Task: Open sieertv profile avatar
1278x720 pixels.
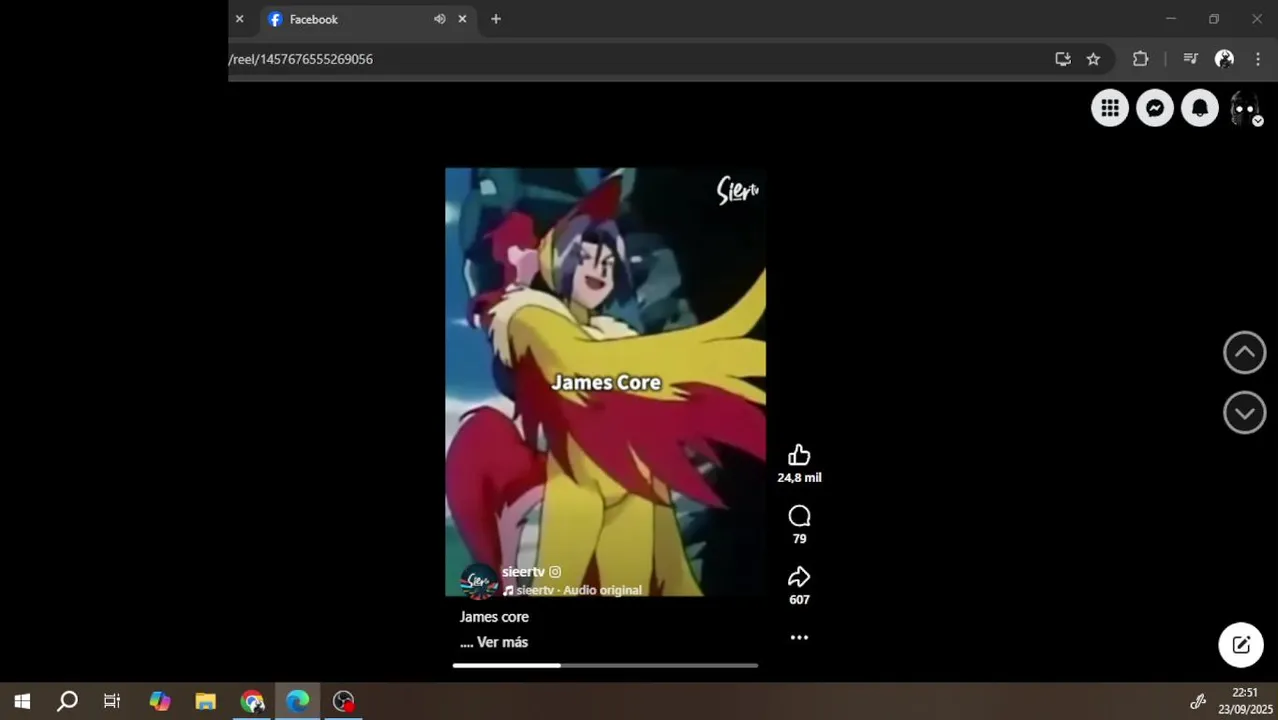Action: click(479, 581)
